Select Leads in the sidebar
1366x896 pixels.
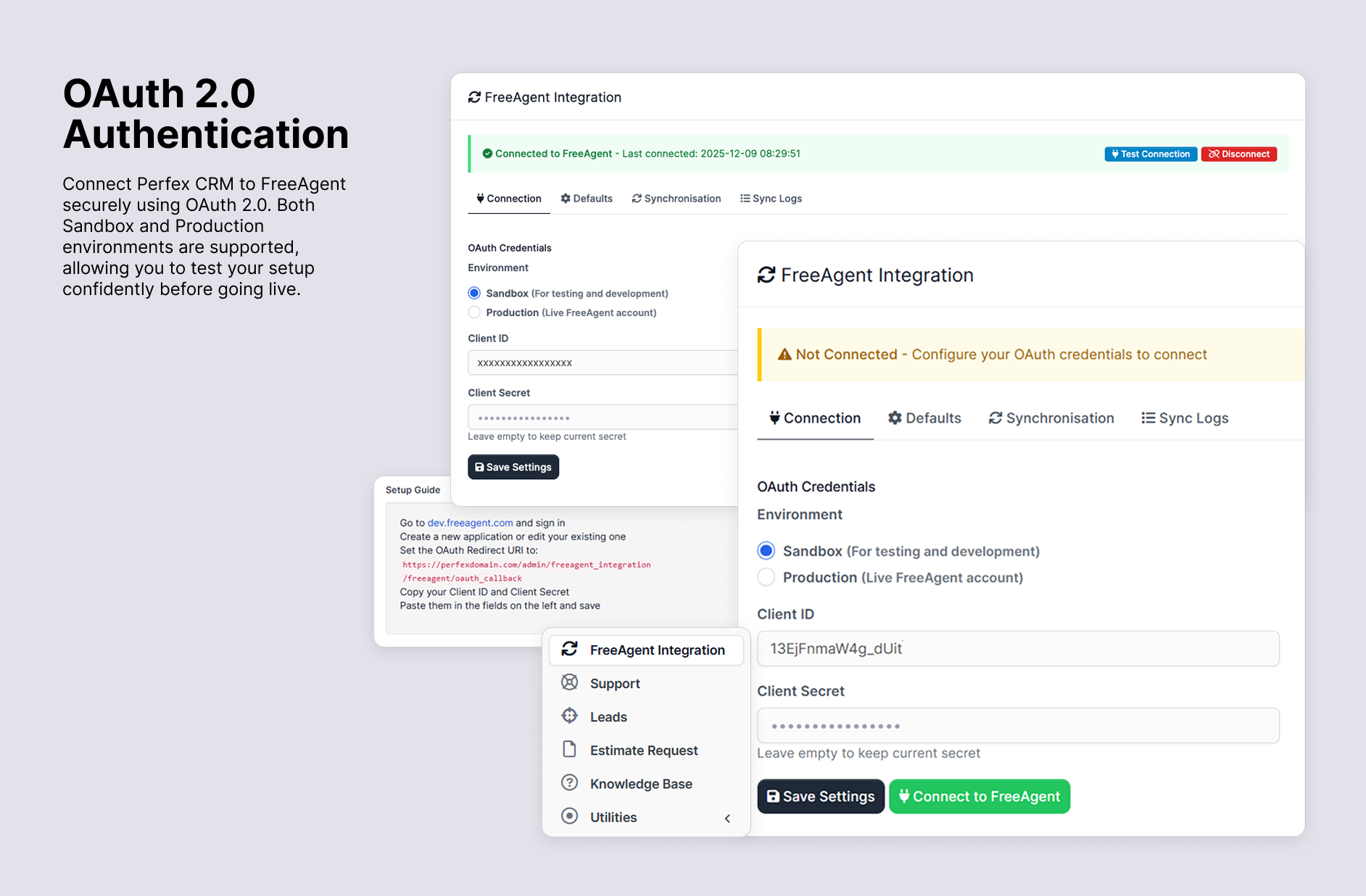click(608, 716)
